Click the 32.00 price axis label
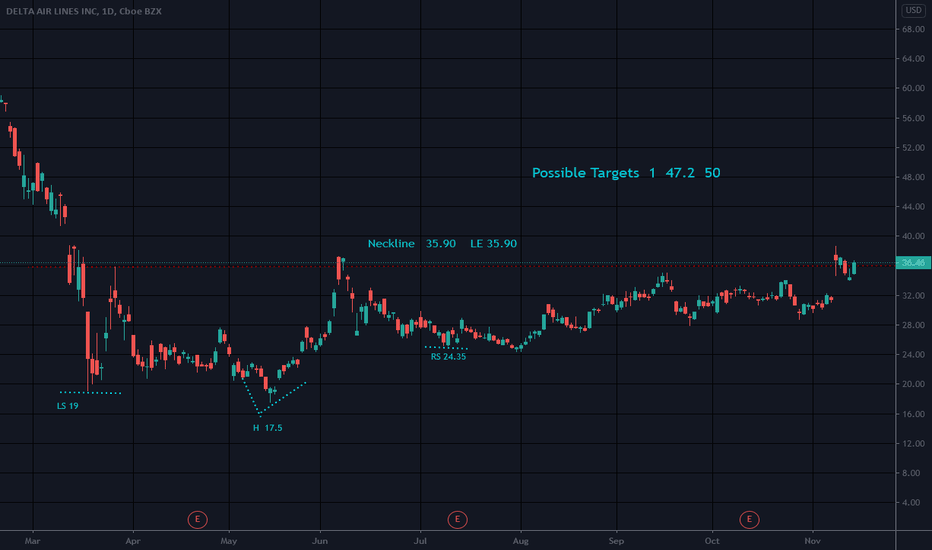The width and height of the screenshot is (932, 550). pos(913,296)
